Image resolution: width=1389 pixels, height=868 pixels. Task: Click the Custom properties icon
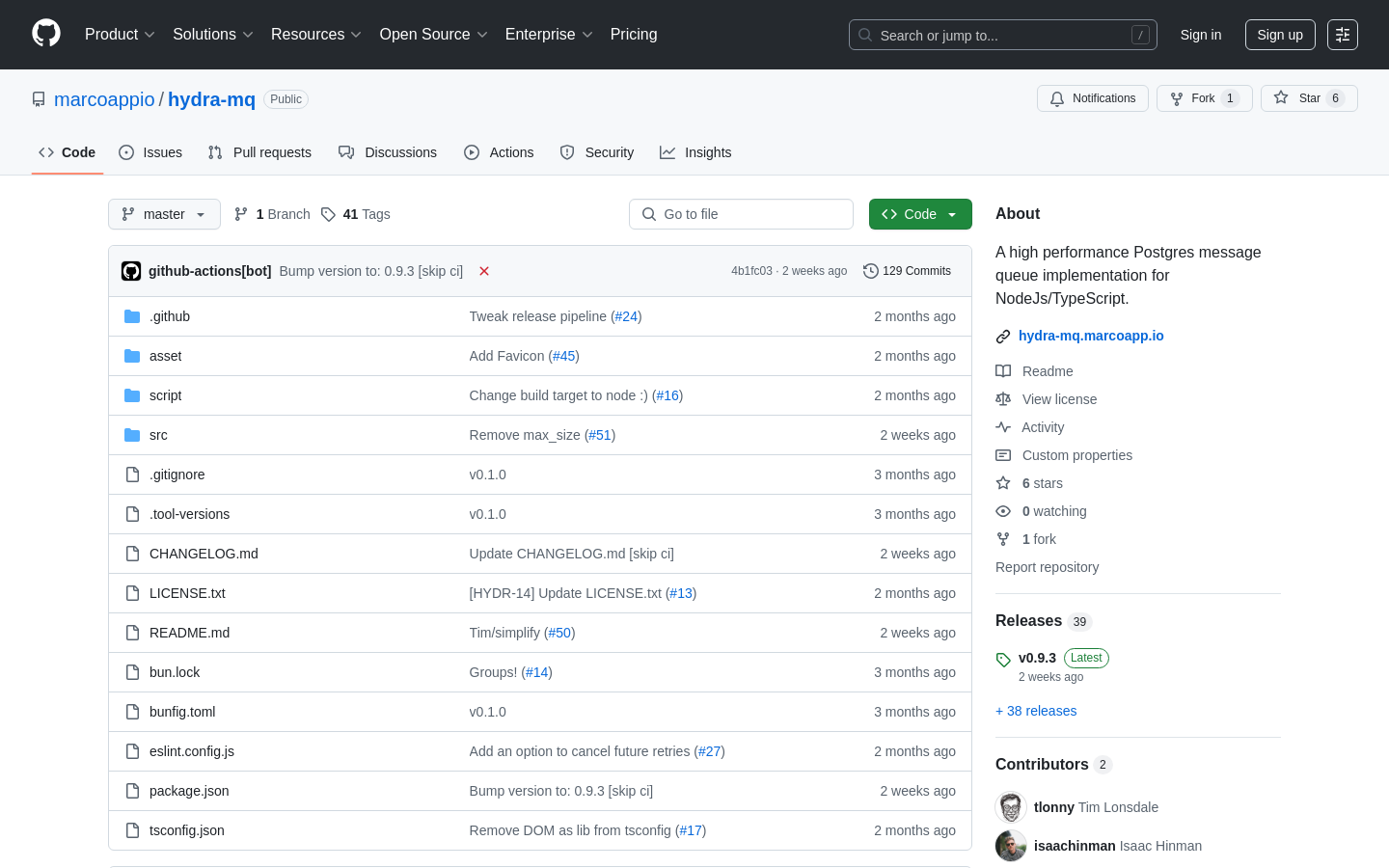click(x=1003, y=455)
